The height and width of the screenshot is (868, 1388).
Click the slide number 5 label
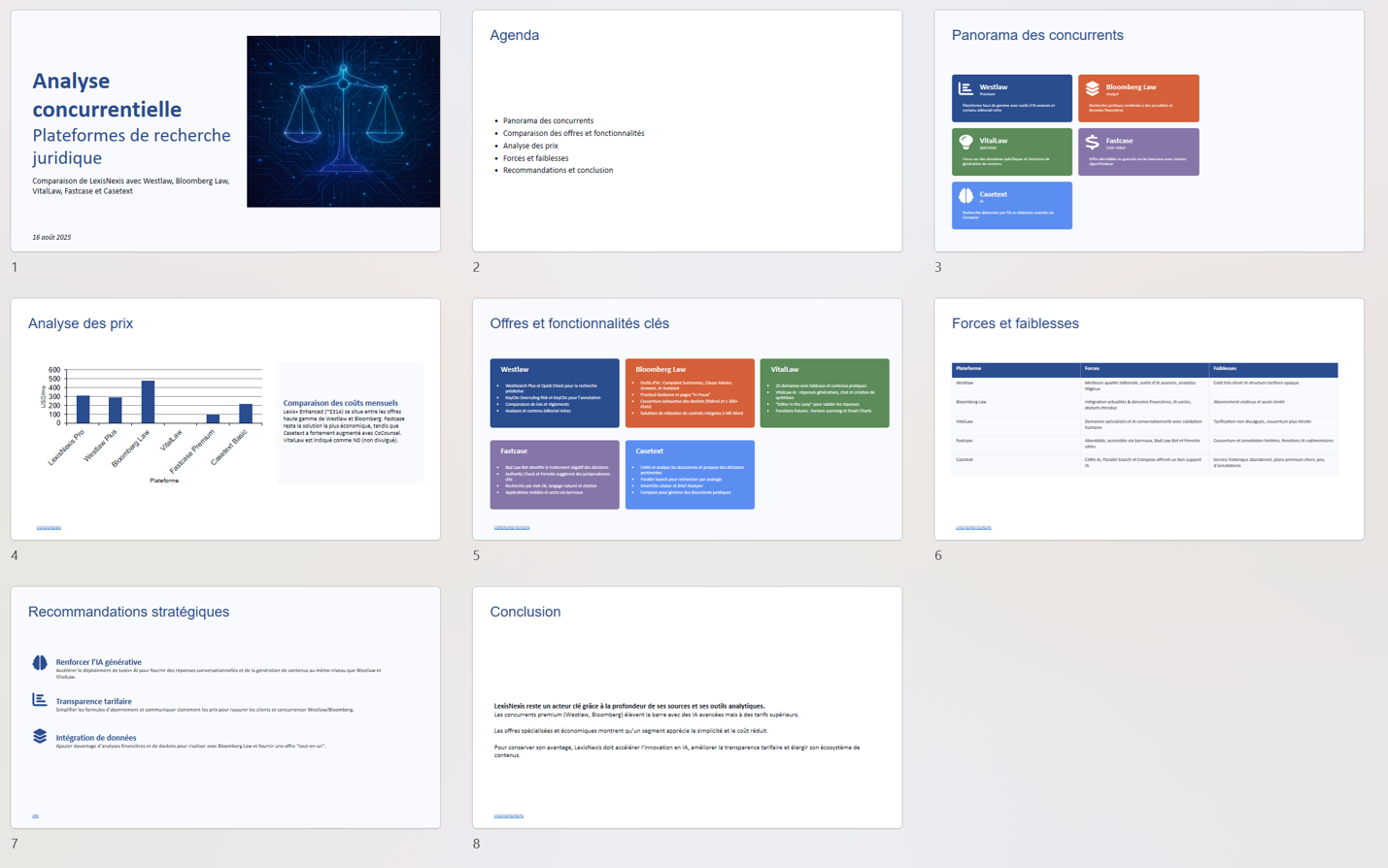[476, 555]
